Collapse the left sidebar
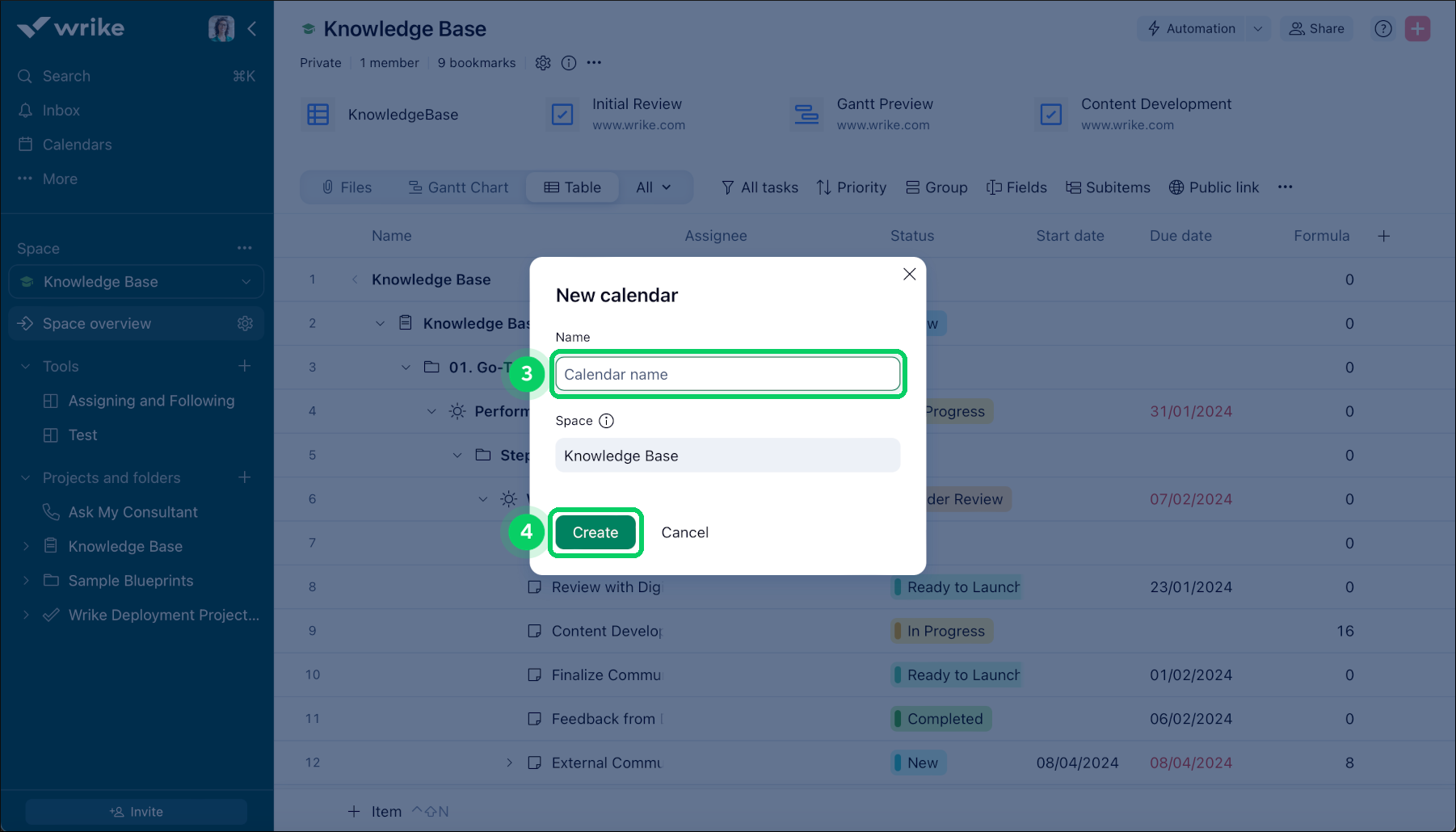The image size is (1456, 832). click(x=252, y=28)
